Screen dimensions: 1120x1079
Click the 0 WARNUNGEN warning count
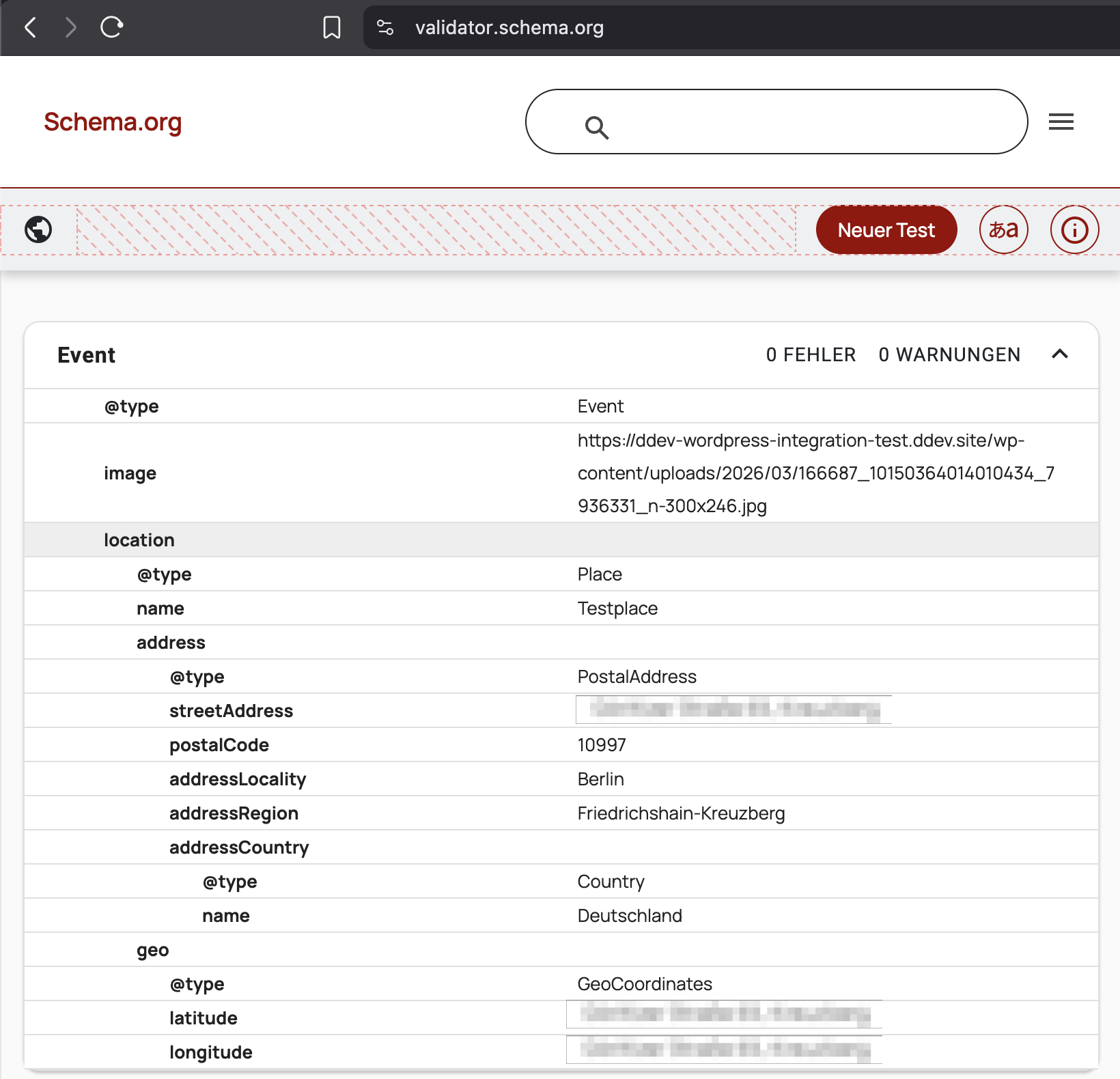(949, 355)
